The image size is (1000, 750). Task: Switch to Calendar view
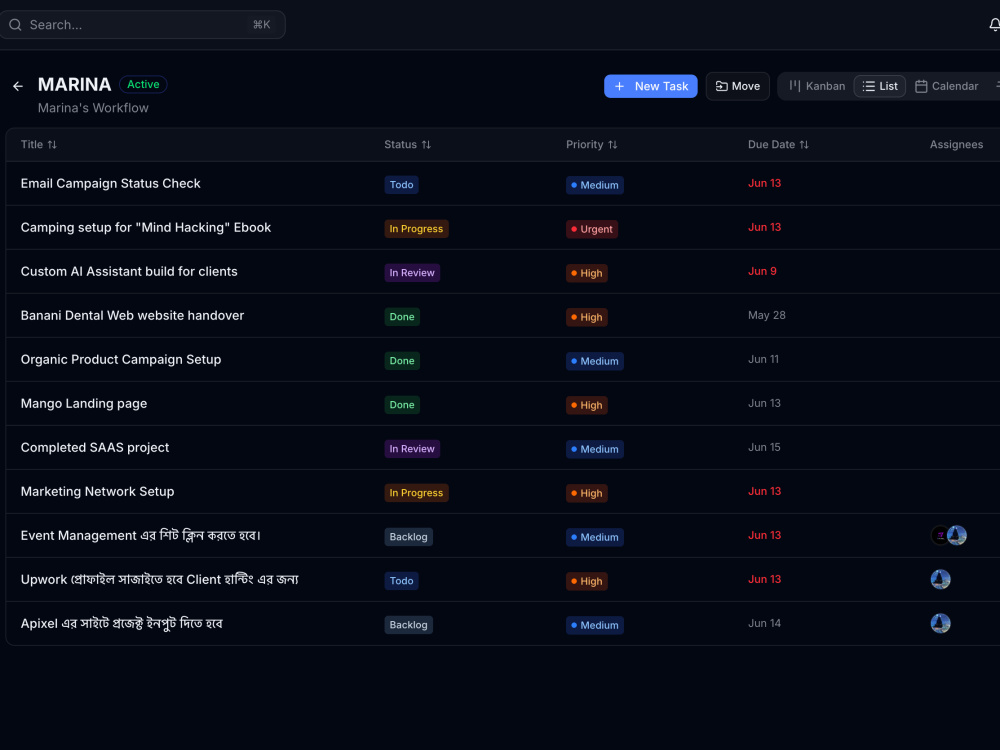coord(946,86)
